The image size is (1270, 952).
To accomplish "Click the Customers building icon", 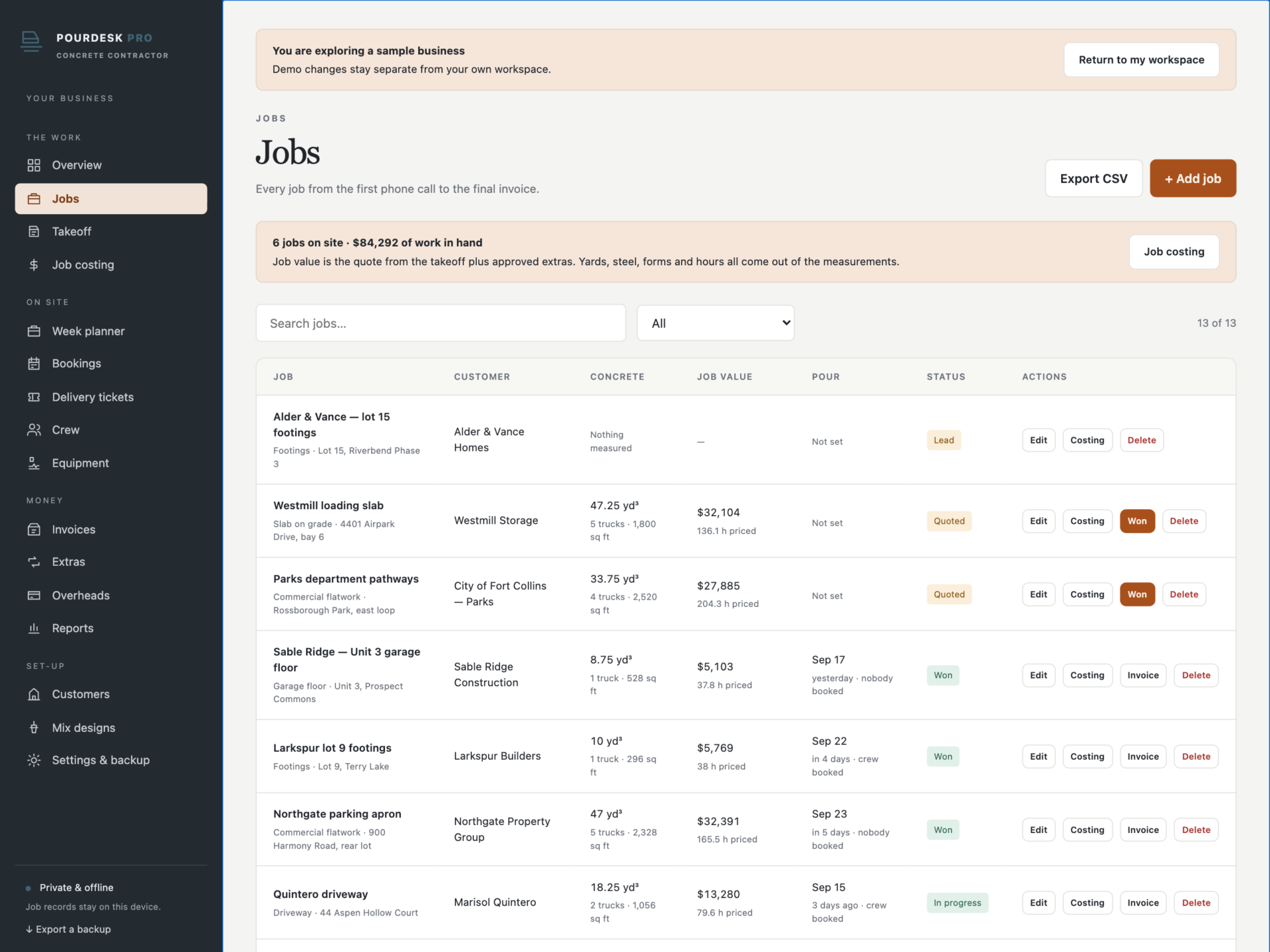I will [34, 694].
